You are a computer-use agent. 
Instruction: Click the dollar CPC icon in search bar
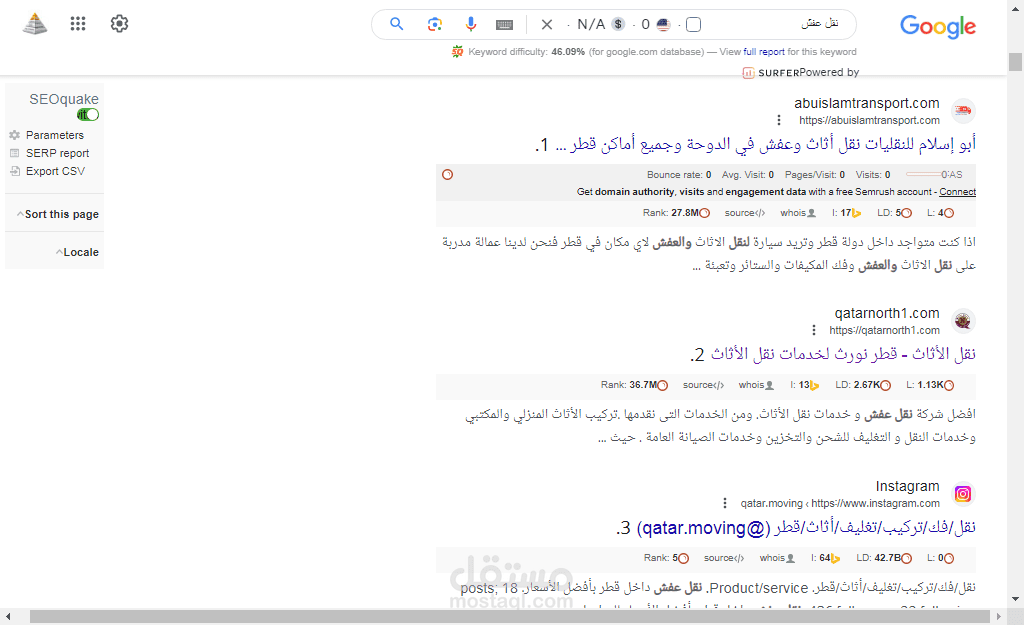point(618,25)
